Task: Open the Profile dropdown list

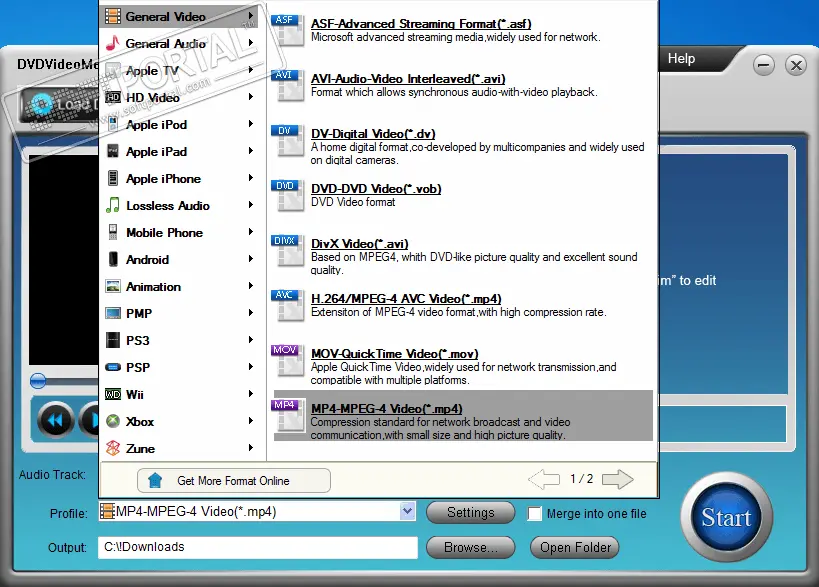Action: point(407,512)
